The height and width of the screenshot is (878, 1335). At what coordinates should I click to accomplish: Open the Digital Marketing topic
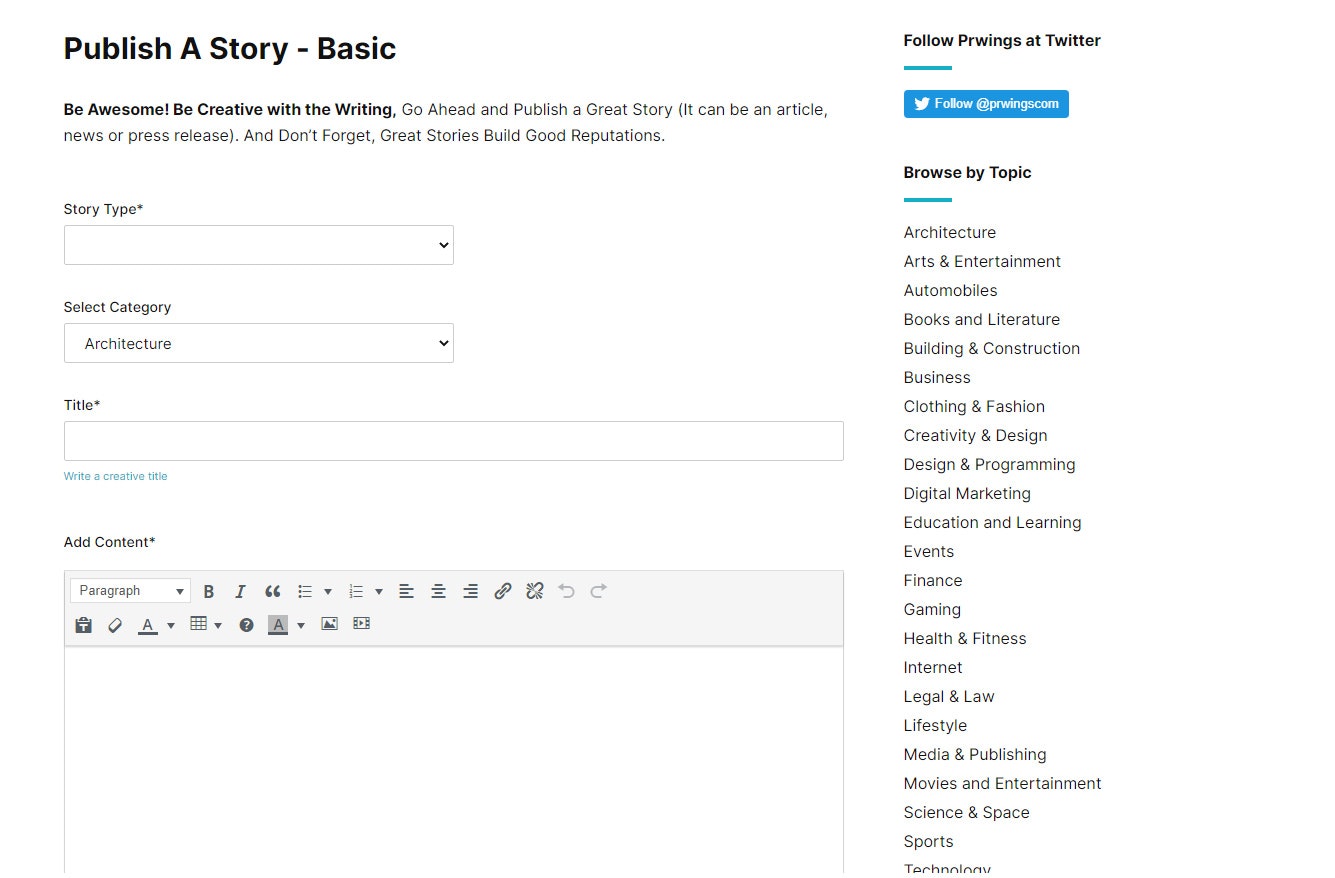point(967,493)
